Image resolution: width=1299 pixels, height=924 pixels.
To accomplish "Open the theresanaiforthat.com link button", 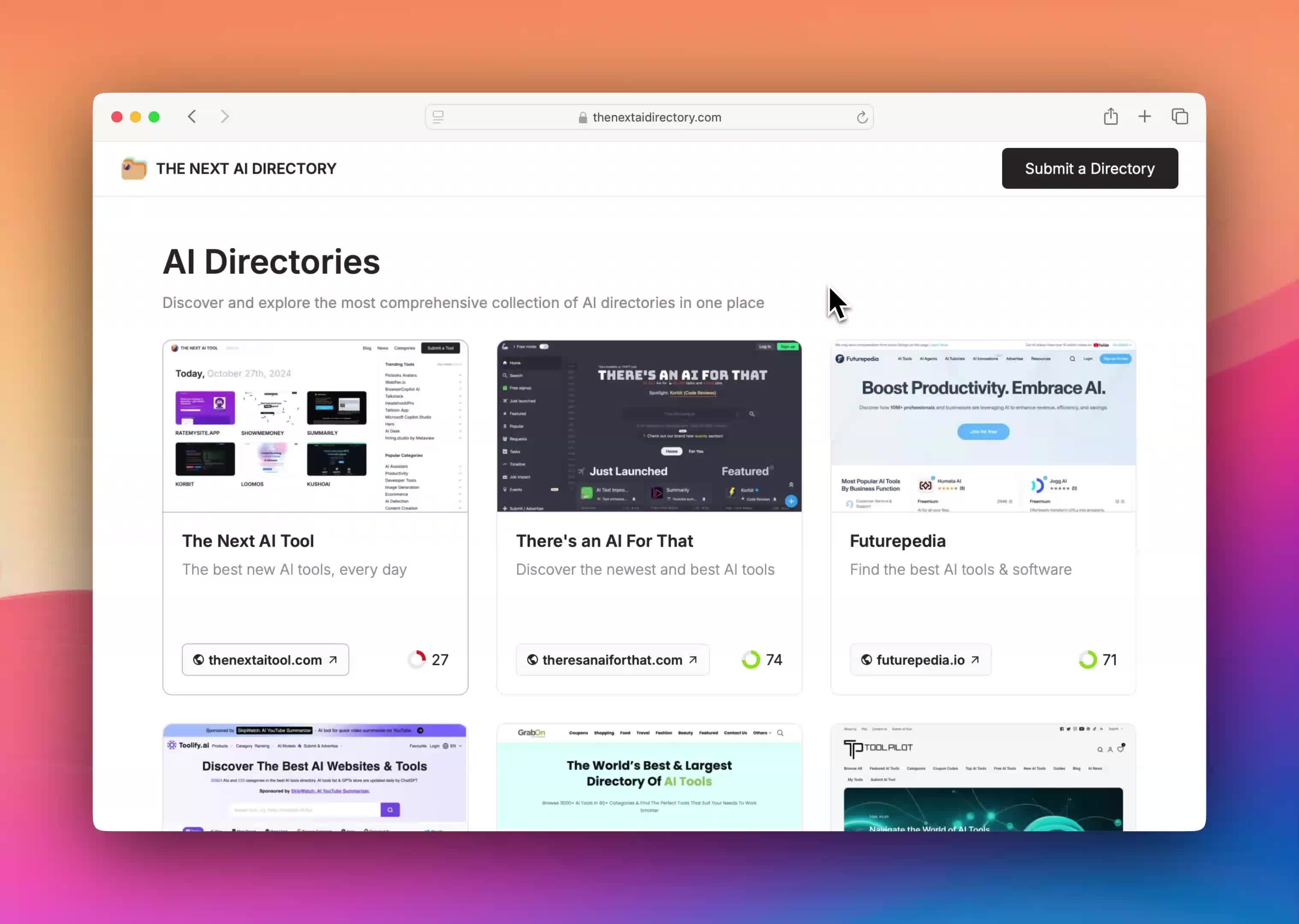I will click(x=612, y=660).
